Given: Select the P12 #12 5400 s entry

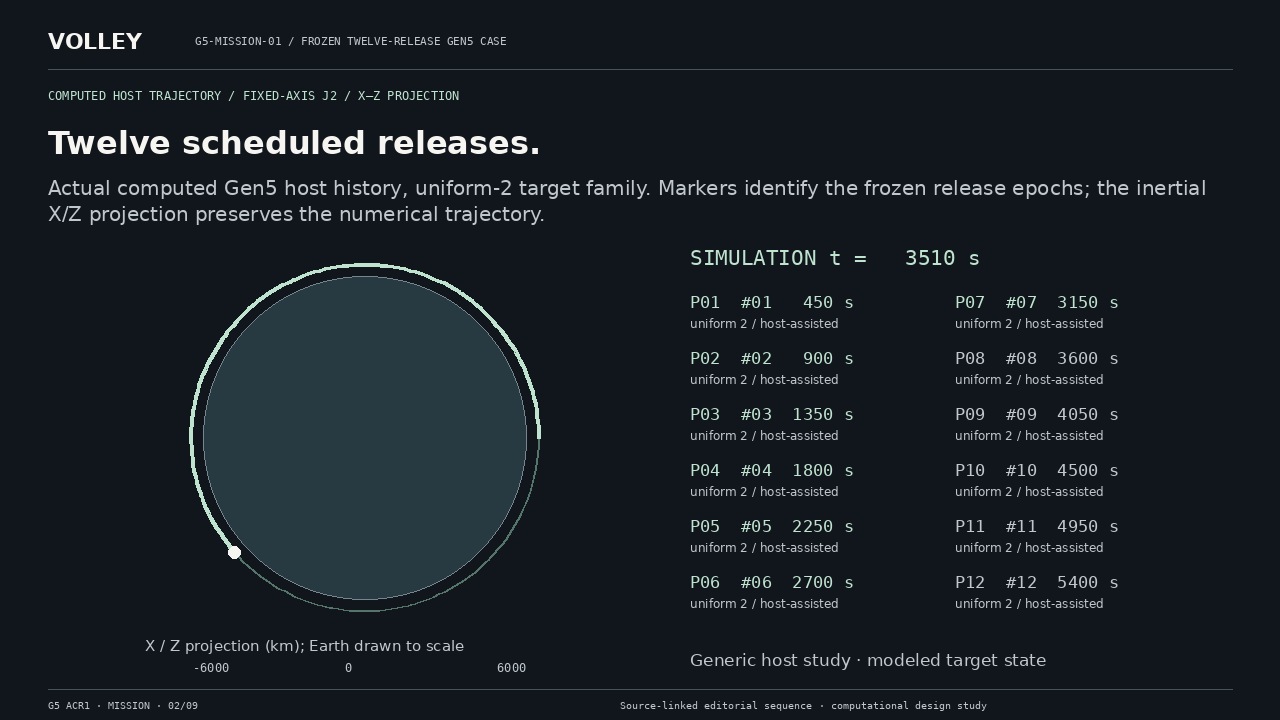Looking at the screenshot, I should (1037, 582).
